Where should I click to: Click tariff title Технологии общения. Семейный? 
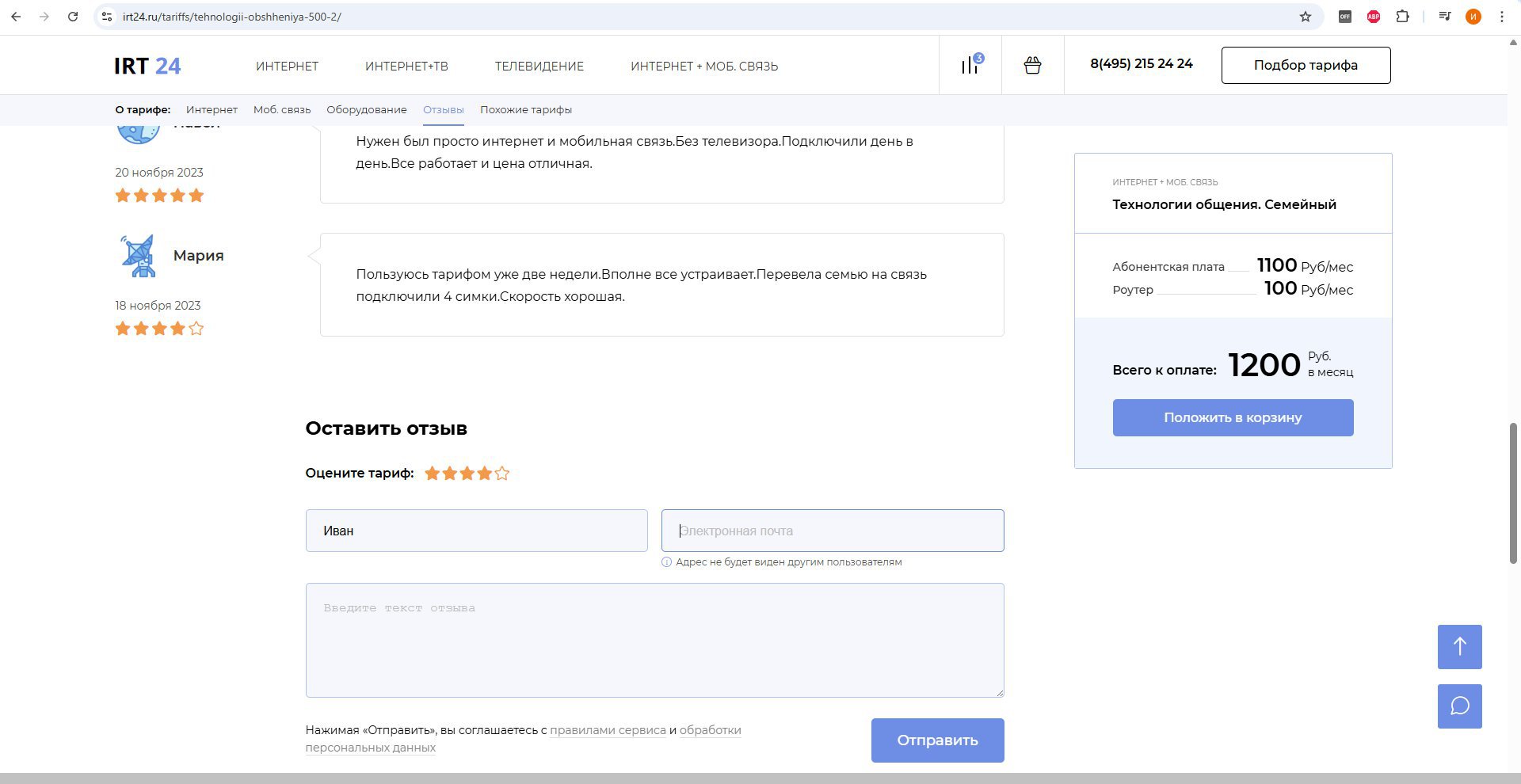click(1224, 204)
